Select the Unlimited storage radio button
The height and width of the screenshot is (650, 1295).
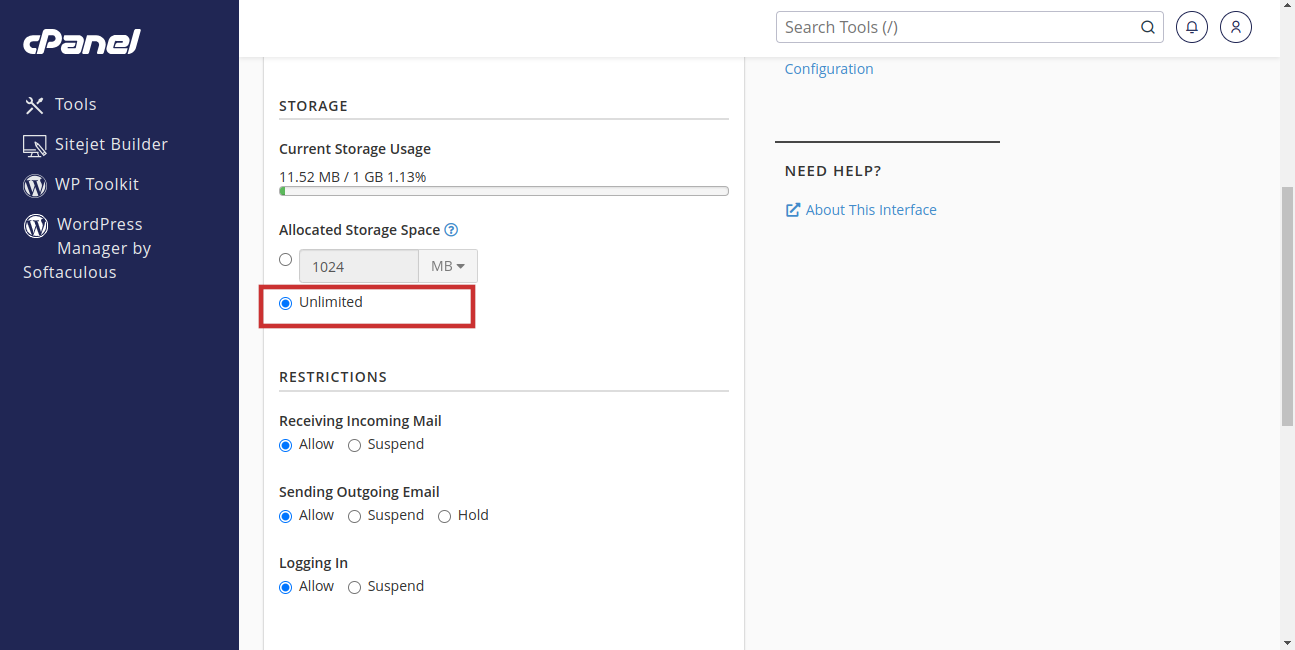pos(286,303)
